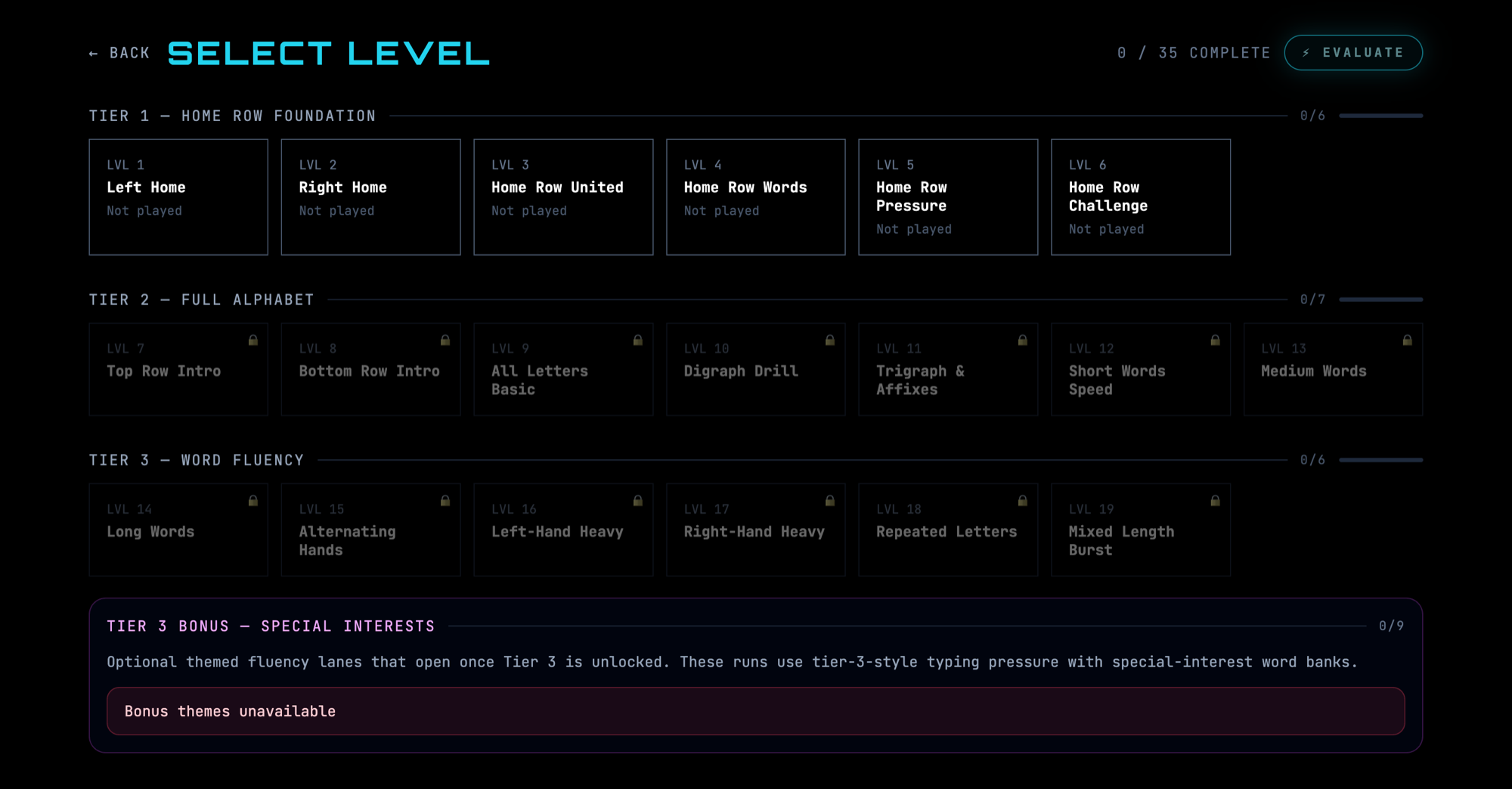Click Tier 2 Full Alphabet heading

click(x=202, y=300)
